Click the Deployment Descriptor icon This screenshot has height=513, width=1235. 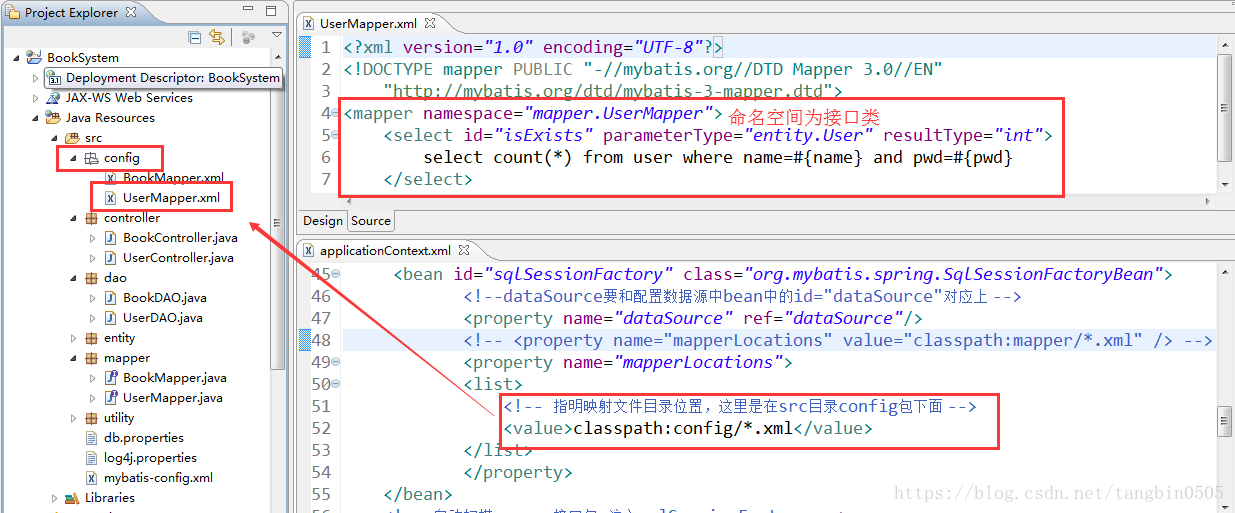click(54, 78)
